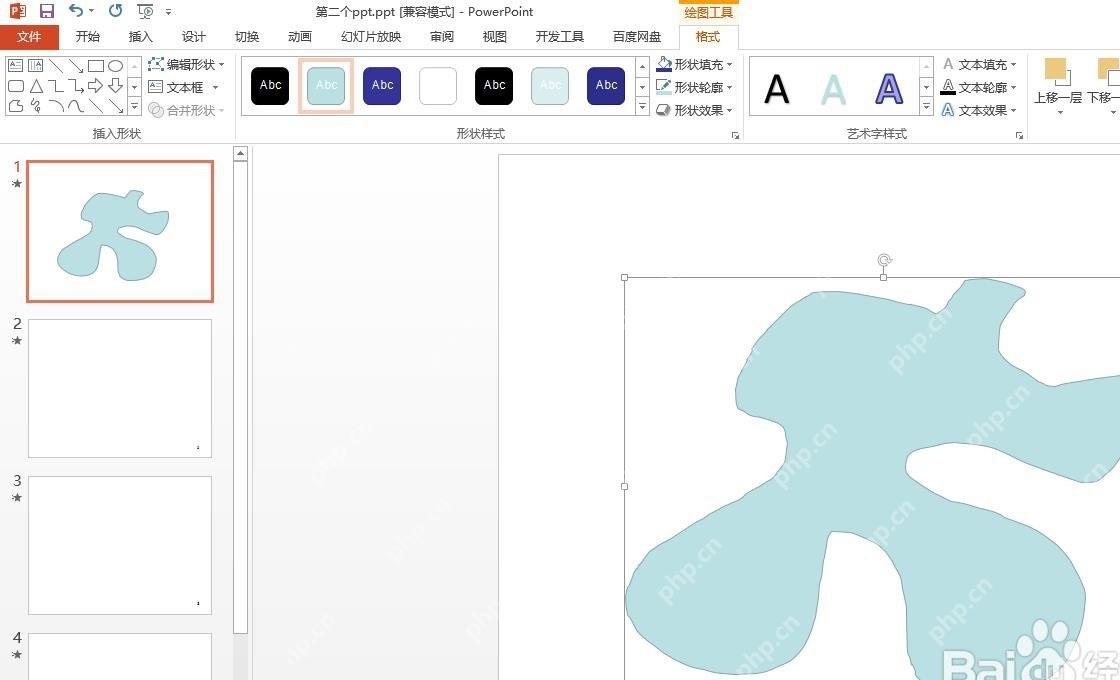
Task: Click the 形状填充 paint bucket icon
Action: (x=664, y=64)
